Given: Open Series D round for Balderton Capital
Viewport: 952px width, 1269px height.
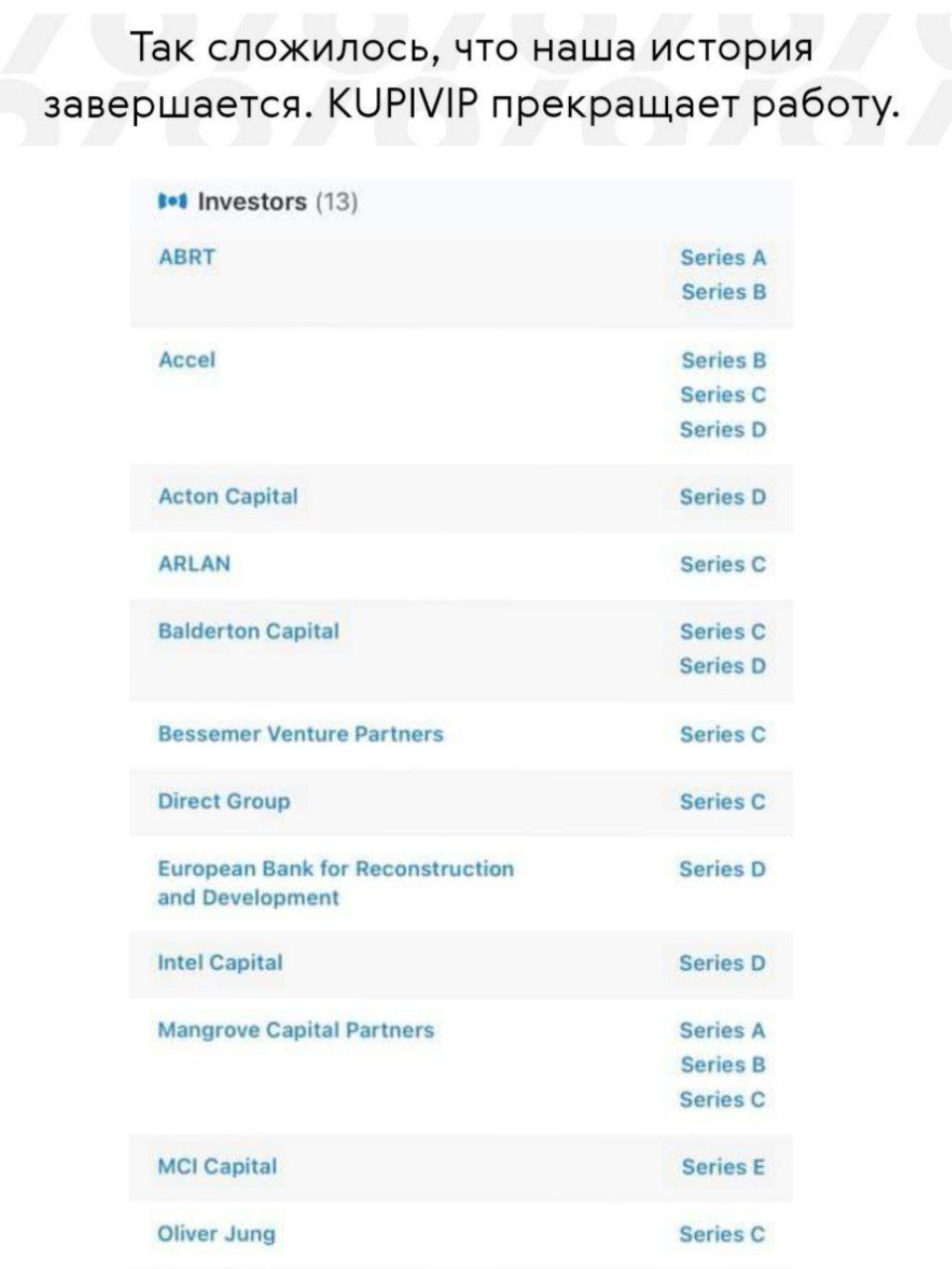Looking at the screenshot, I should (x=721, y=666).
